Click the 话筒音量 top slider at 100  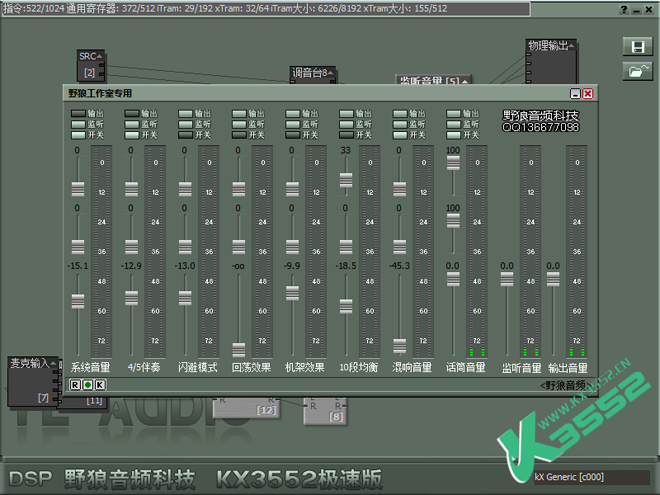point(453,163)
